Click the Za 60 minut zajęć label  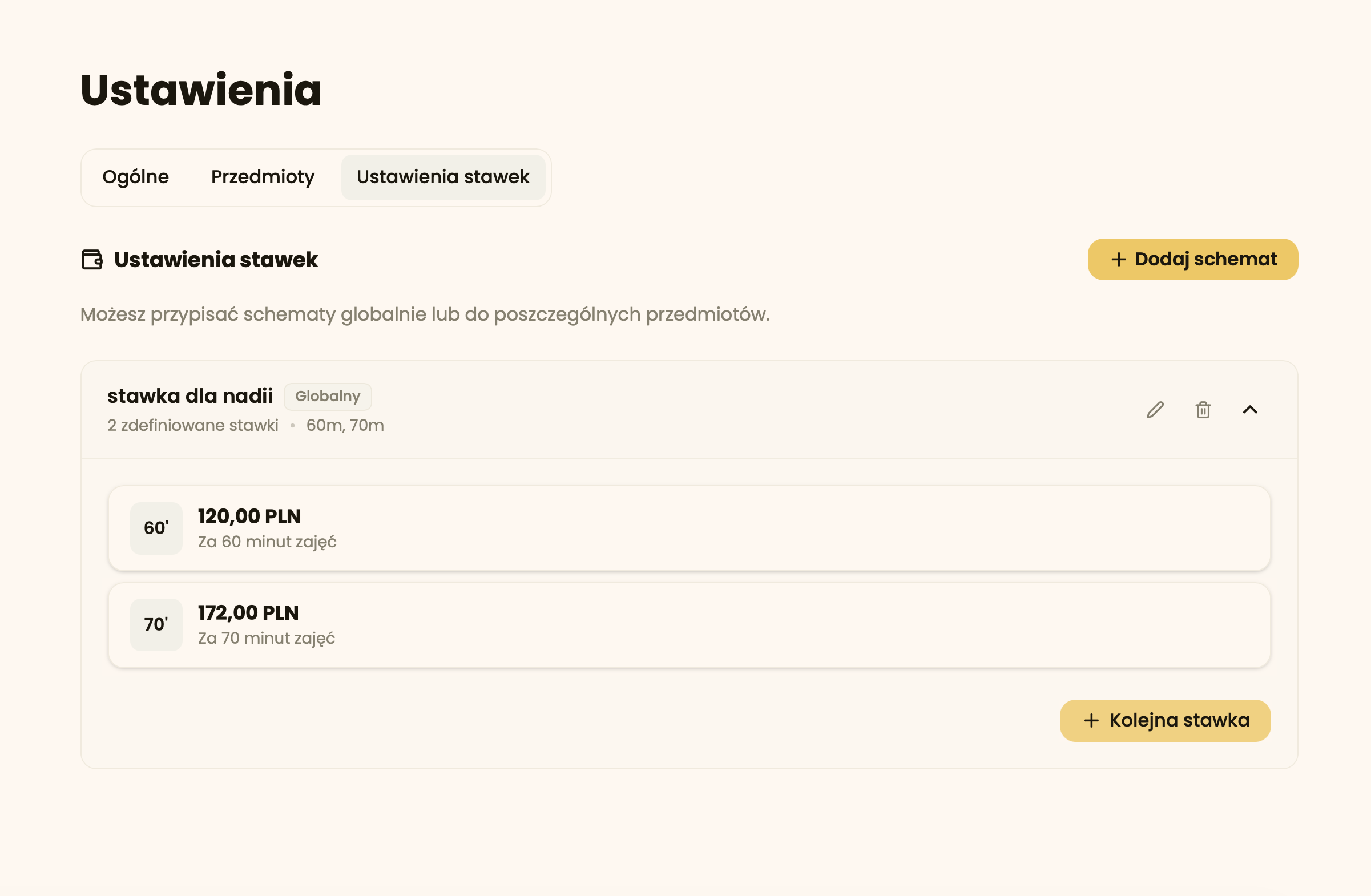[267, 542]
